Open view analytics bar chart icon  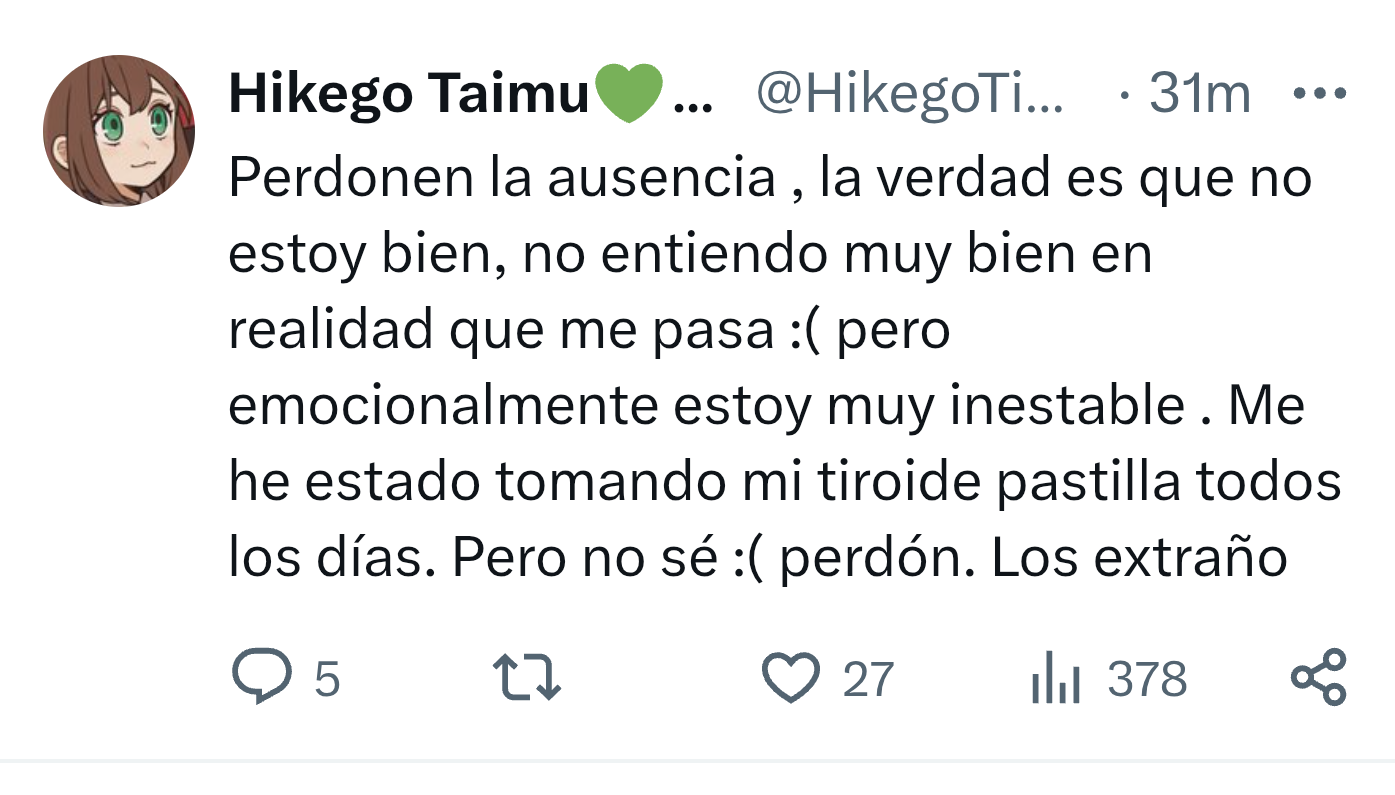pos(1055,678)
